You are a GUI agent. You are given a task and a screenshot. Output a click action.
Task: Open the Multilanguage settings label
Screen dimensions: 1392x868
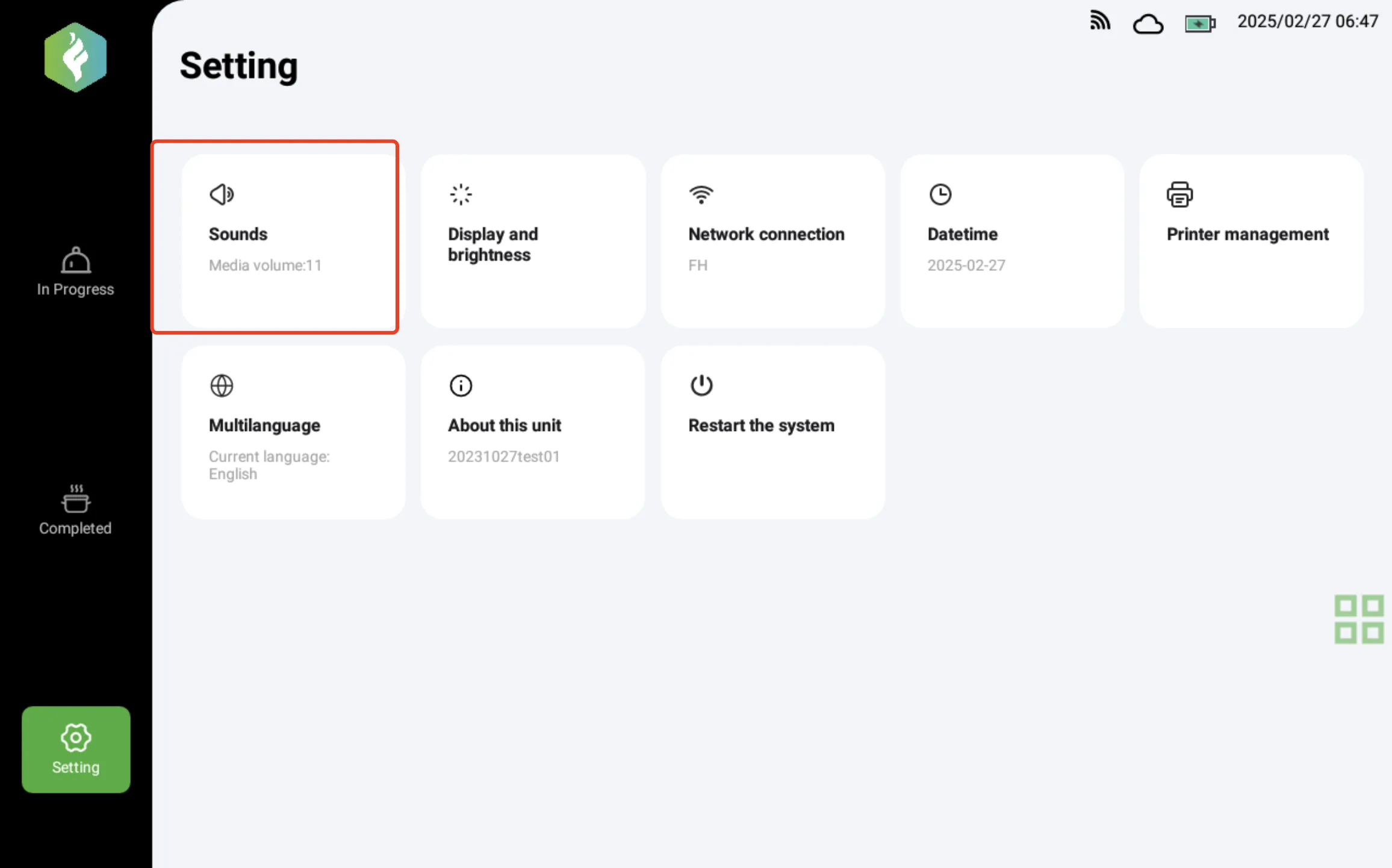(264, 426)
